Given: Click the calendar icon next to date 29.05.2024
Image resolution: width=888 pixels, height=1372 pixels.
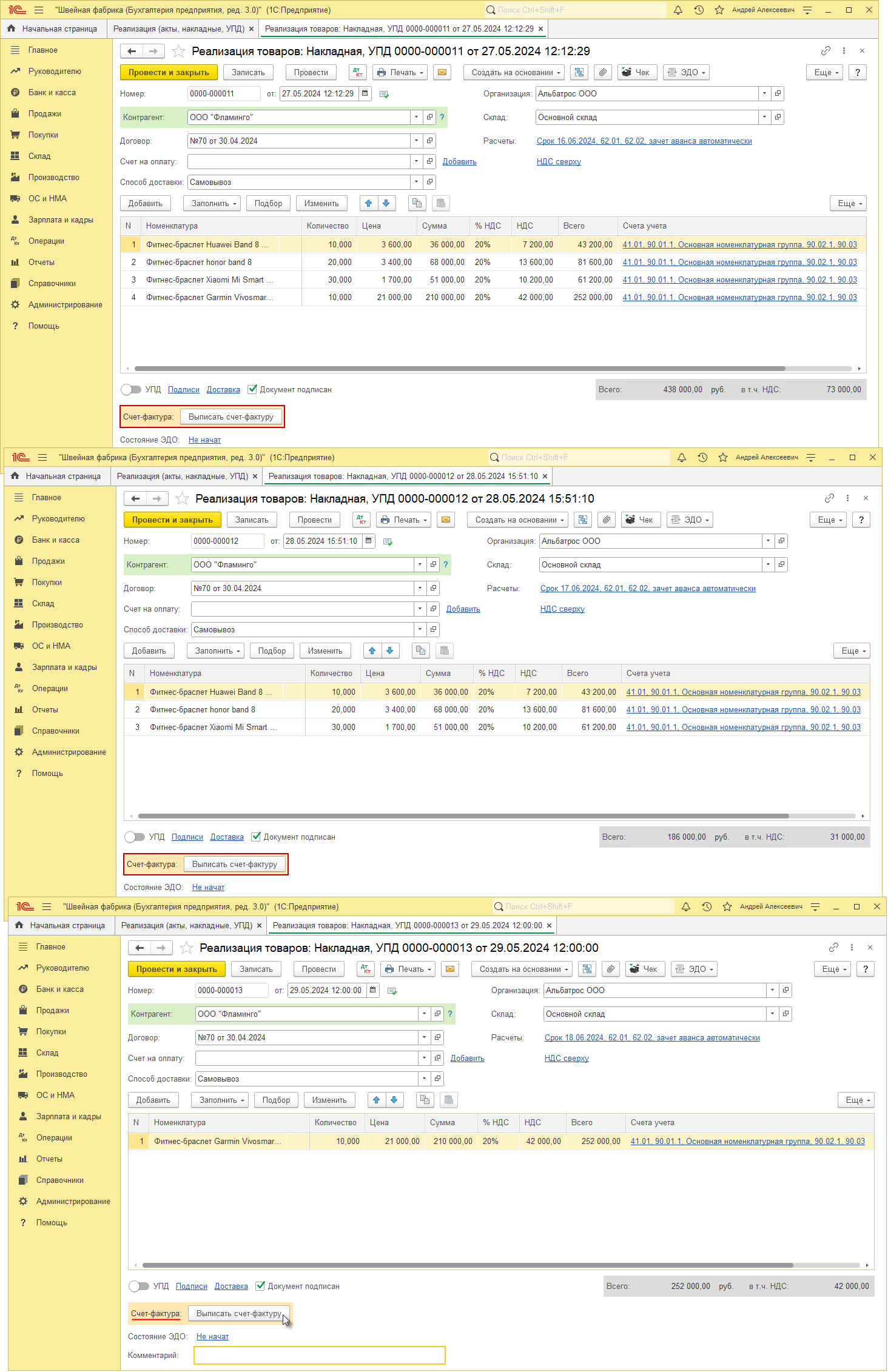Looking at the screenshot, I should coord(372,990).
